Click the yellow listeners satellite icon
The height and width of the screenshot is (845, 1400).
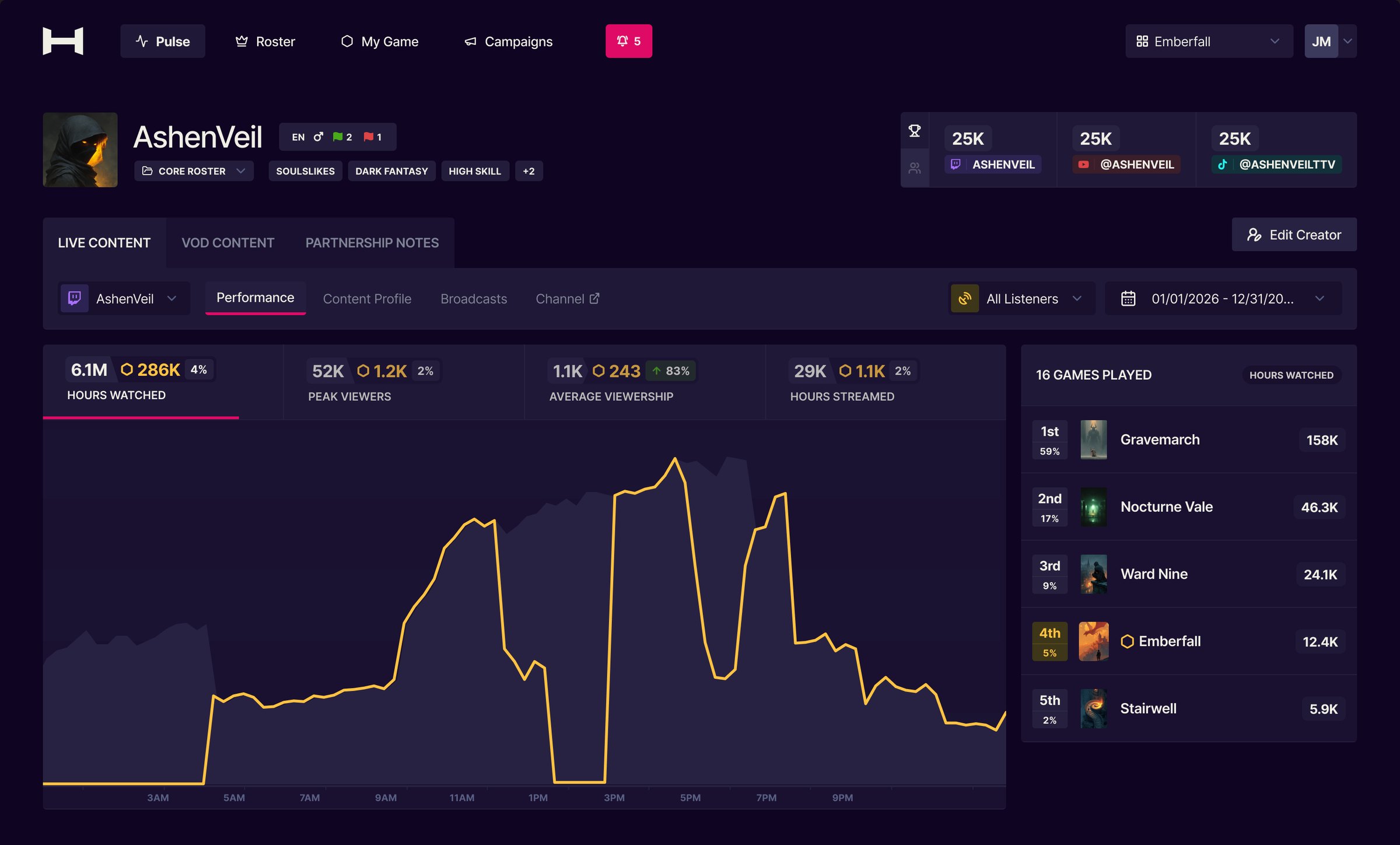(x=965, y=299)
